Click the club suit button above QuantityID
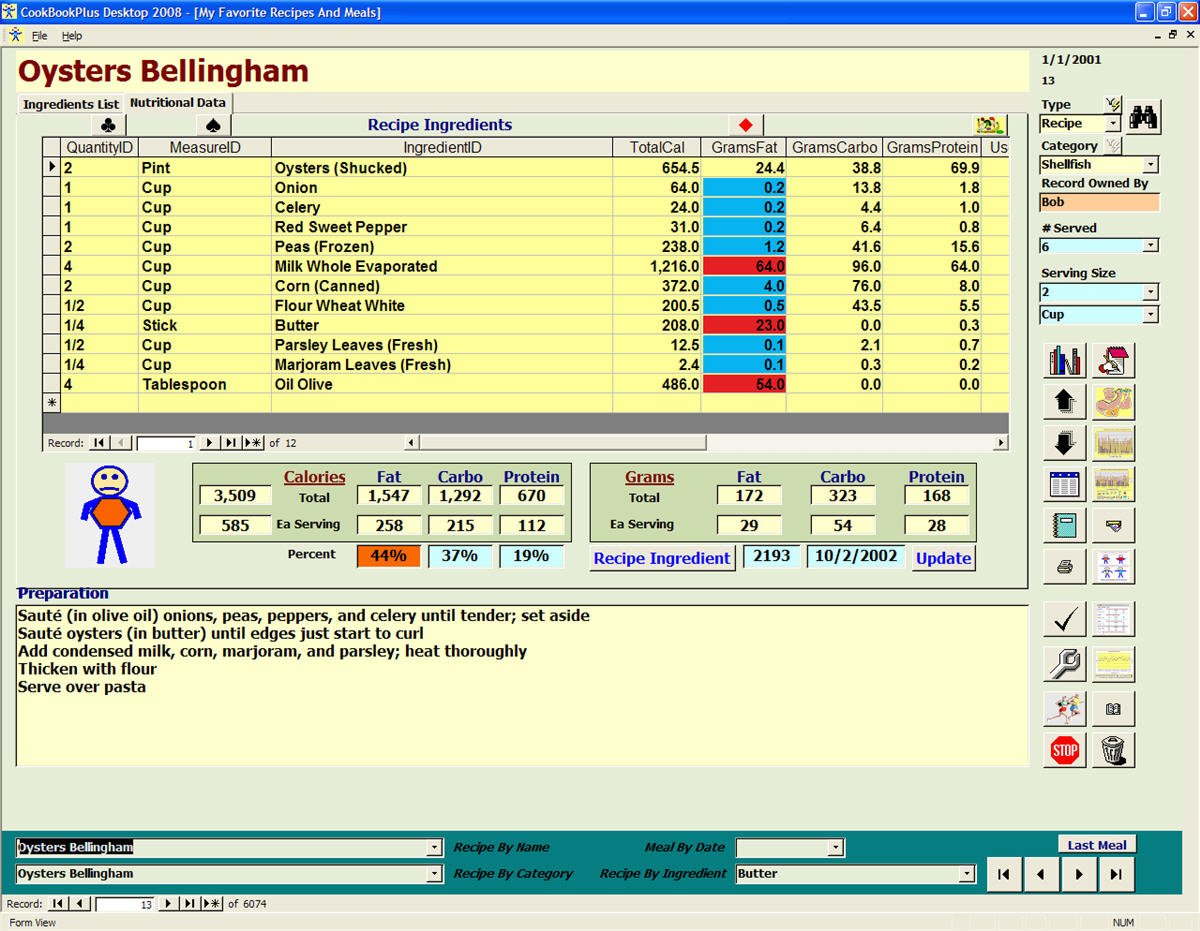The width and height of the screenshot is (1200, 931). pos(108,125)
